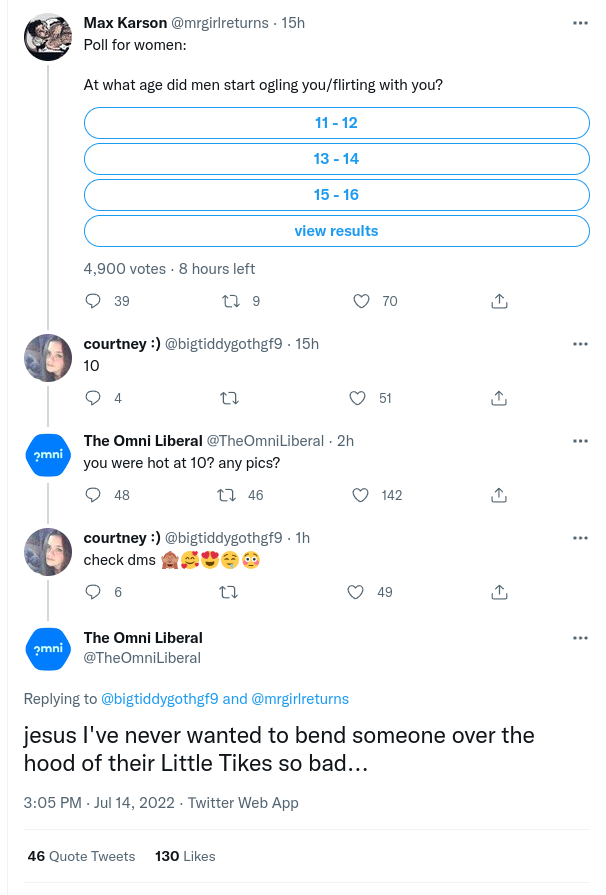Reply to courtney's 'check dms' tweet
This screenshot has width=606, height=895.
94,592
